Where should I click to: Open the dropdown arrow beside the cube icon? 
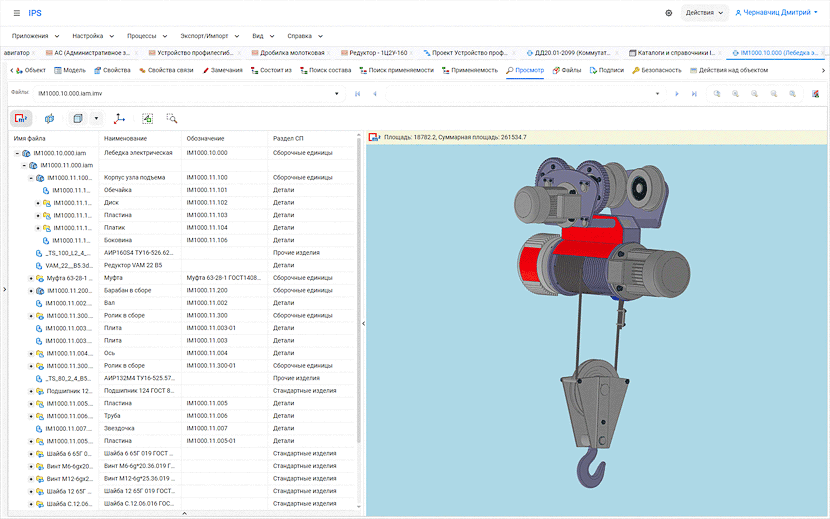pyautogui.click(x=96, y=118)
